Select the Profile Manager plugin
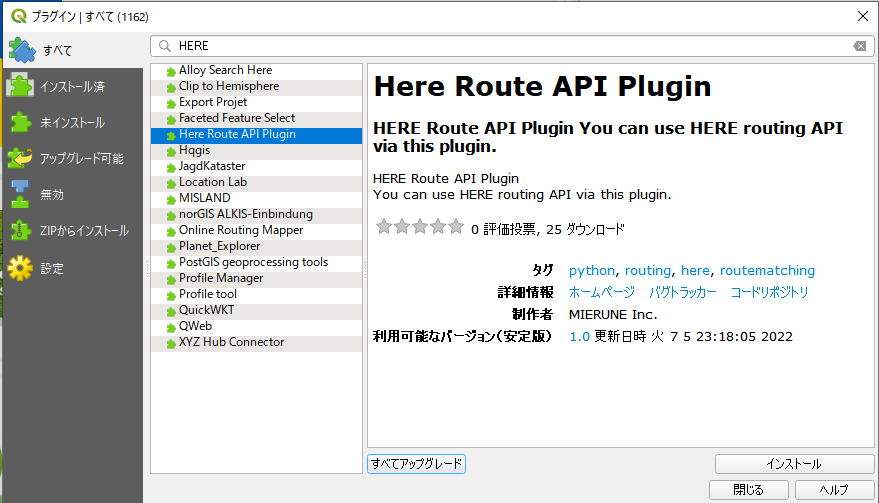This screenshot has width=879, height=503. click(x=256, y=278)
